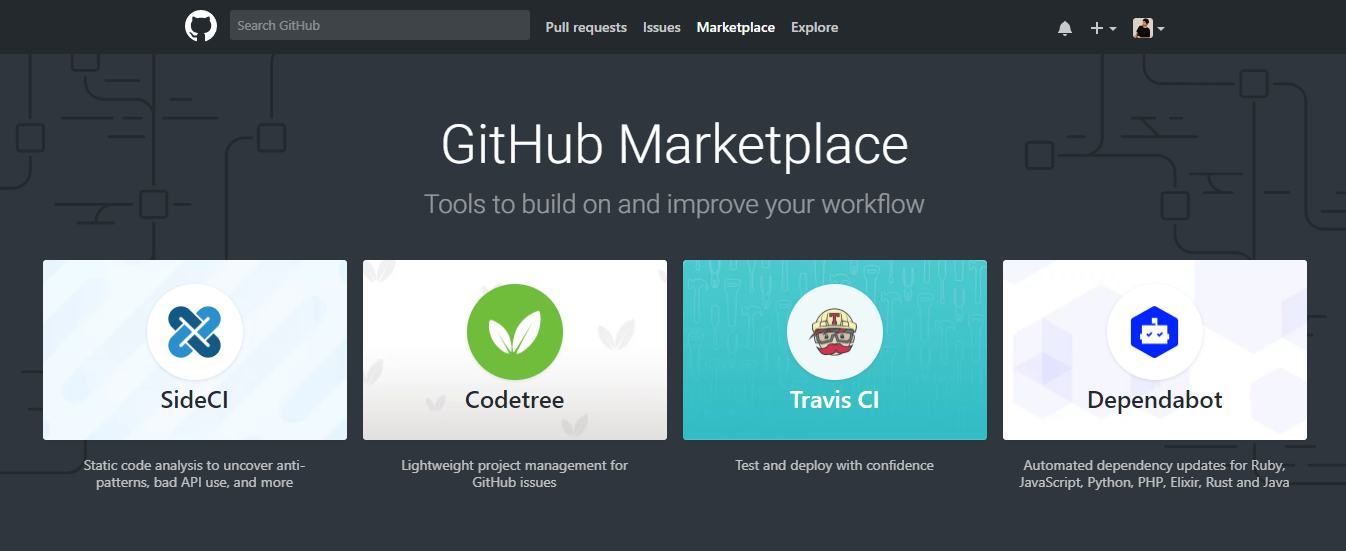Click the SideCI logo icon
Image resolution: width=1346 pixels, height=551 pixels.
[195, 332]
